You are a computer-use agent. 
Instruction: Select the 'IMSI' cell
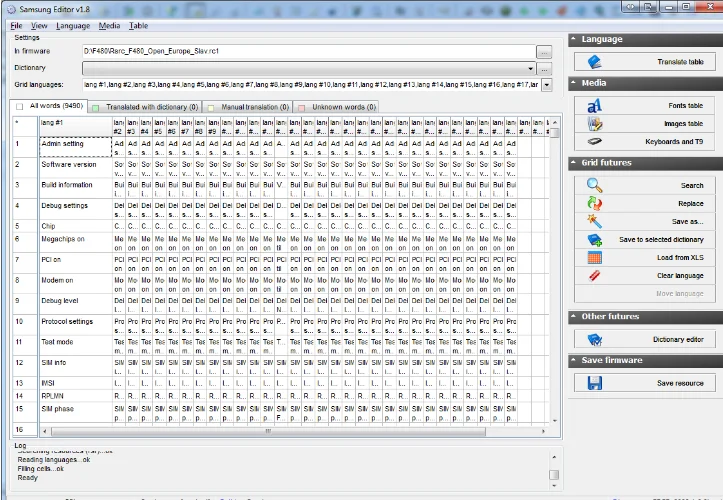[76, 383]
